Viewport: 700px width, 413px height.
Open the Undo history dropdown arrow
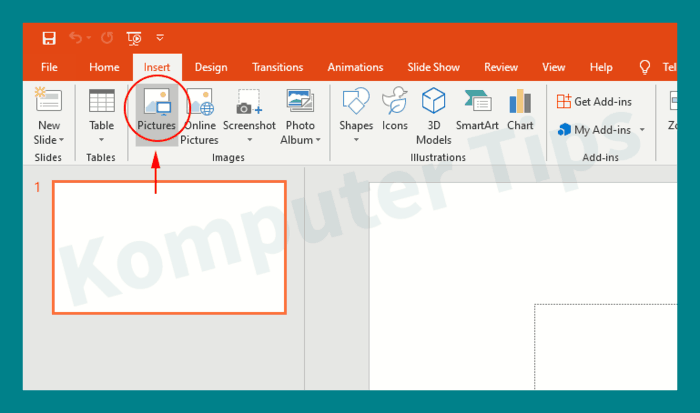click(x=89, y=38)
